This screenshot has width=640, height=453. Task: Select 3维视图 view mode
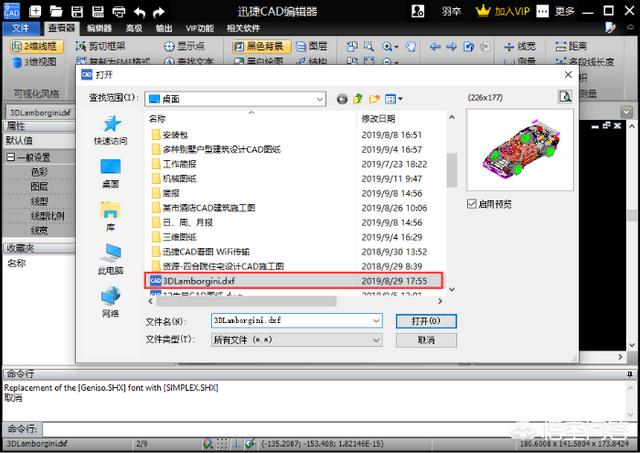34,62
